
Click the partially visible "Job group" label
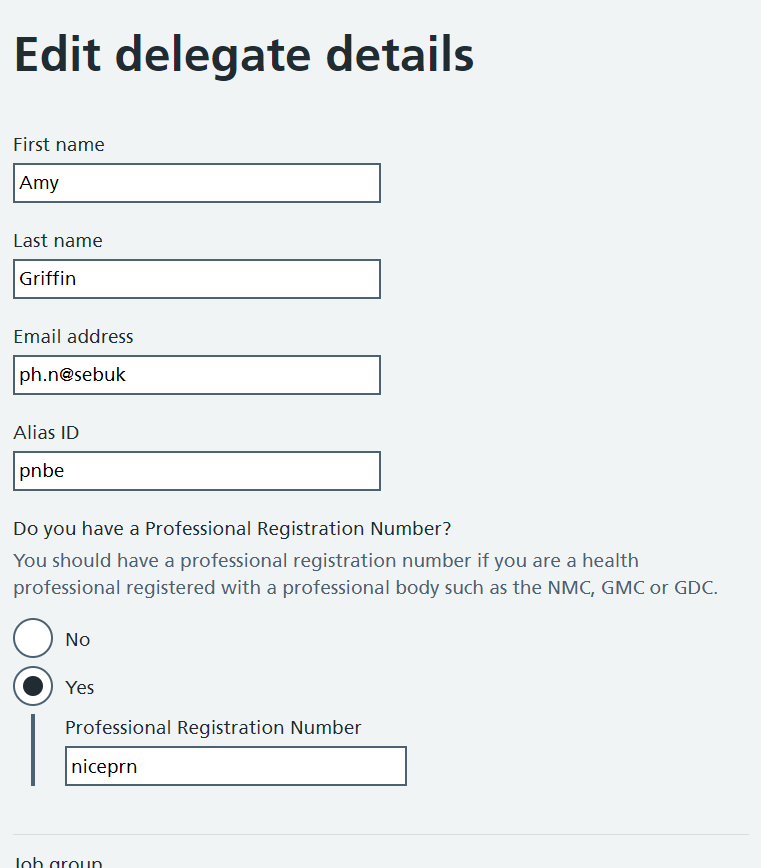tap(58, 862)
